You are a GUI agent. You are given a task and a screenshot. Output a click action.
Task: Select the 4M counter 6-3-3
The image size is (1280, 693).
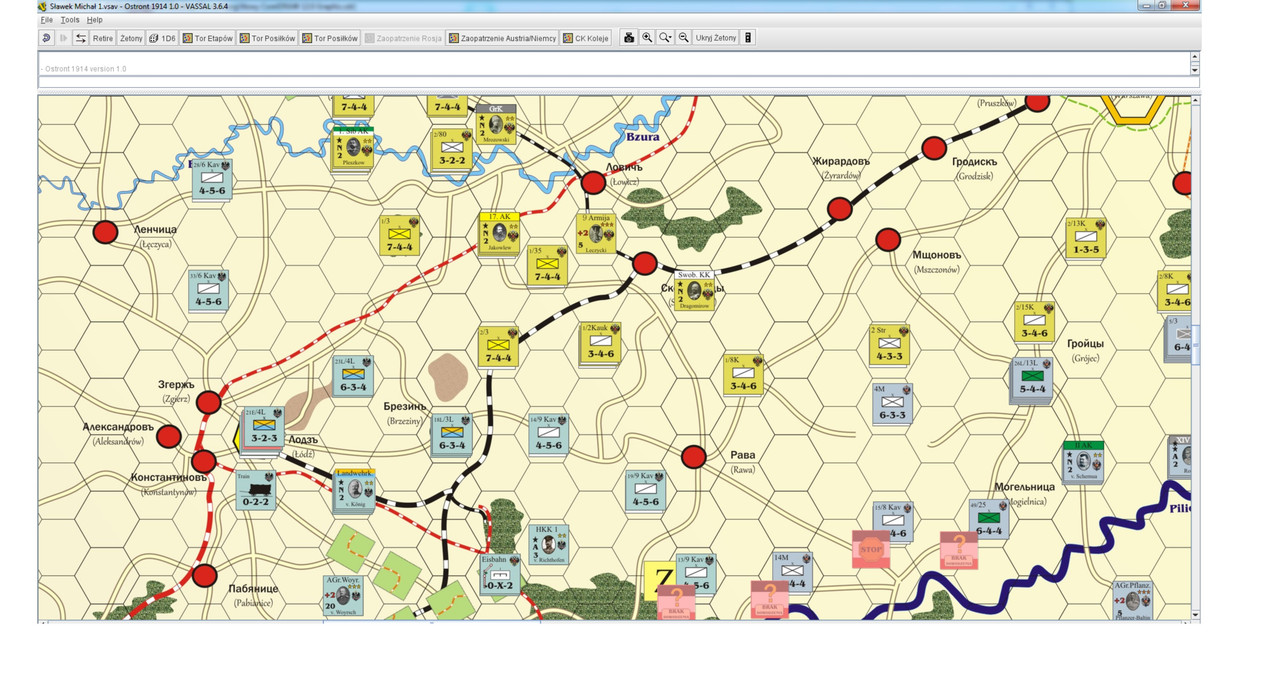[x=892, y=403]
